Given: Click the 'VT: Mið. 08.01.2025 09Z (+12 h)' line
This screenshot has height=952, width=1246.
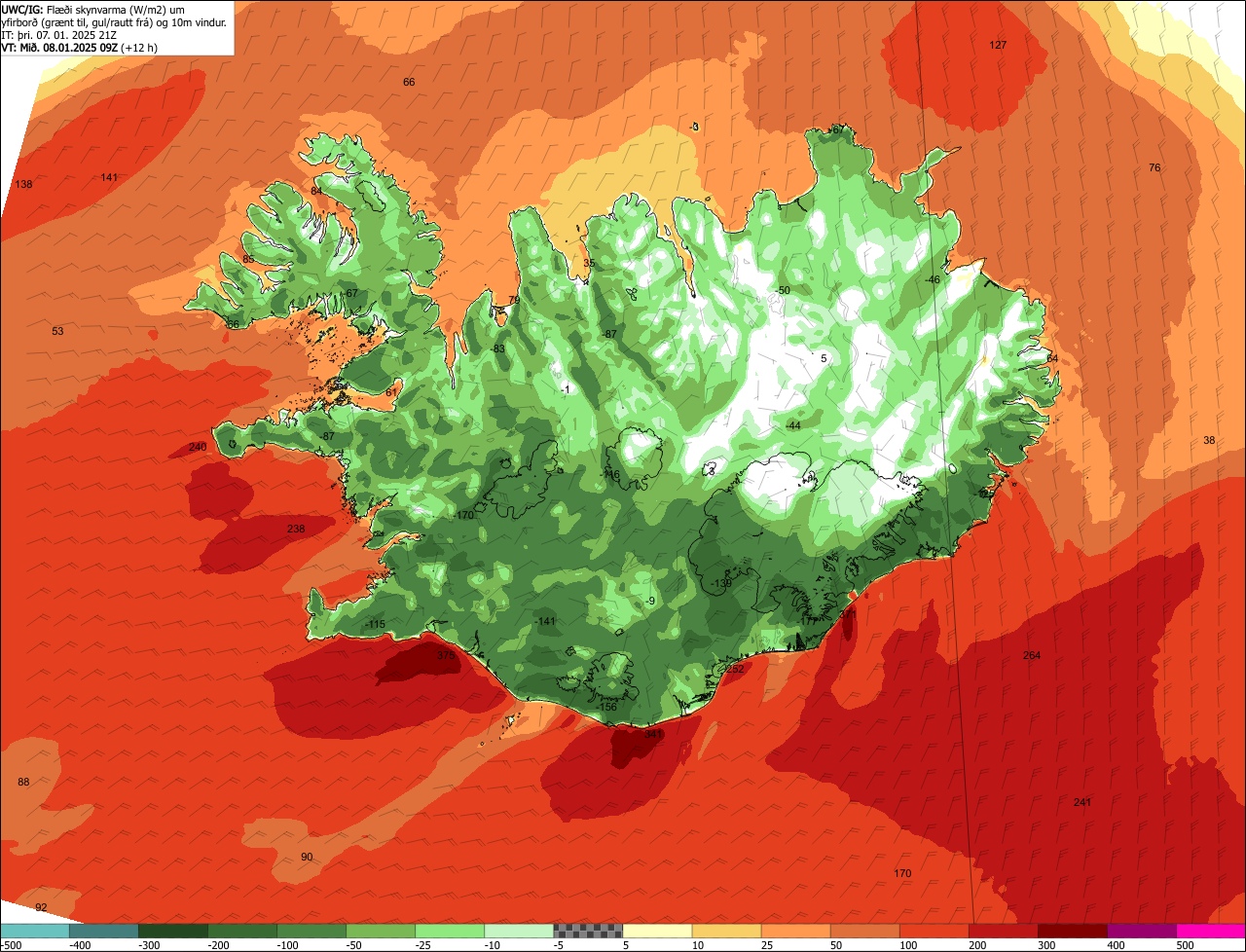Looking at the screenshot, I should tap(80, 47).
